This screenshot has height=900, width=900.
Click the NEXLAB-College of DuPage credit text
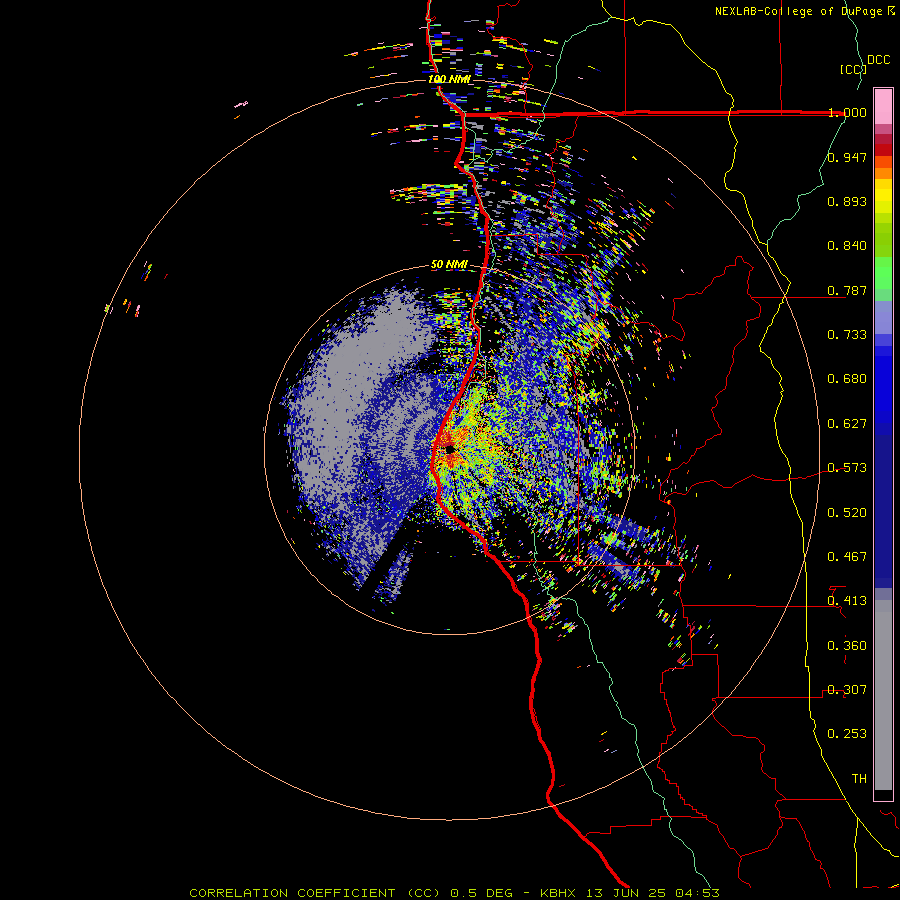click(x=799, y=11)
